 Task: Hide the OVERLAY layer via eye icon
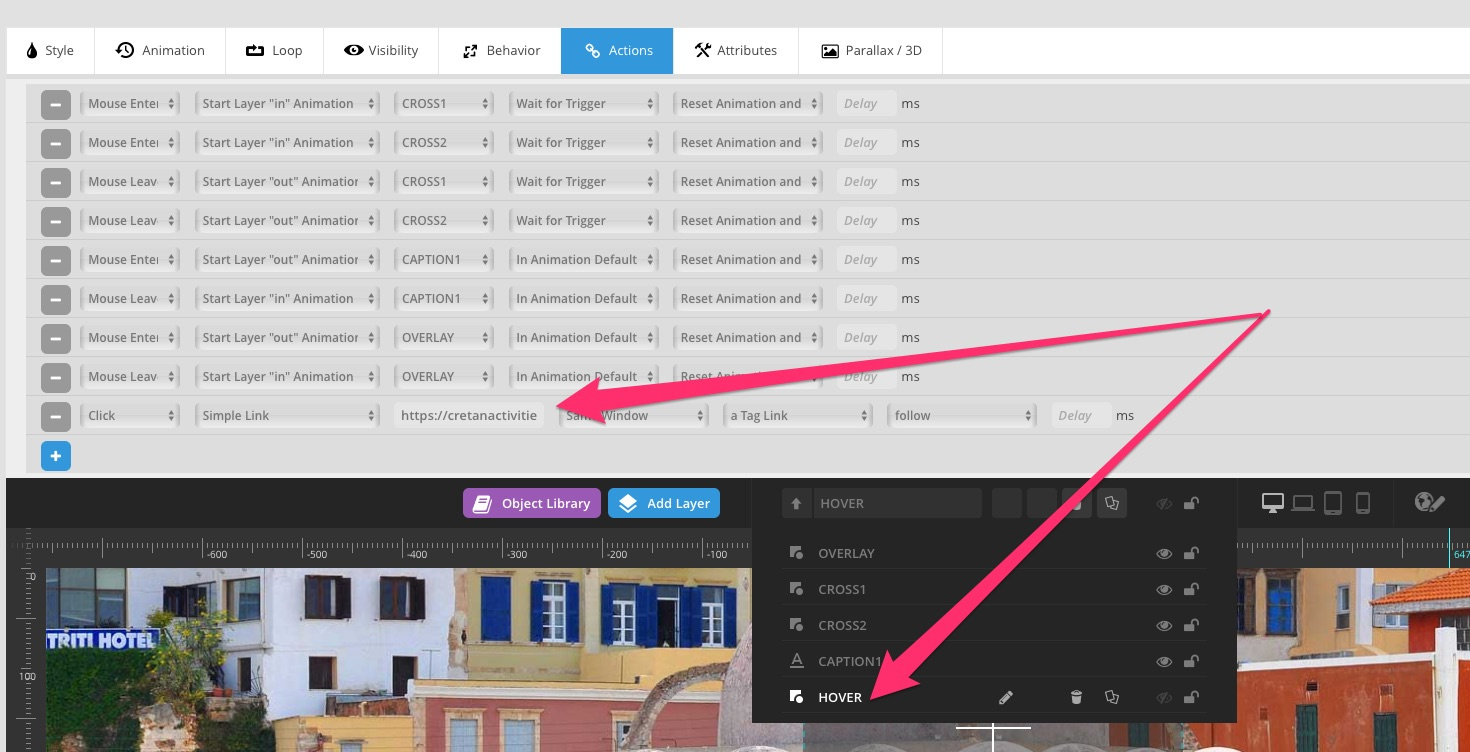(x=1164, y=553)
